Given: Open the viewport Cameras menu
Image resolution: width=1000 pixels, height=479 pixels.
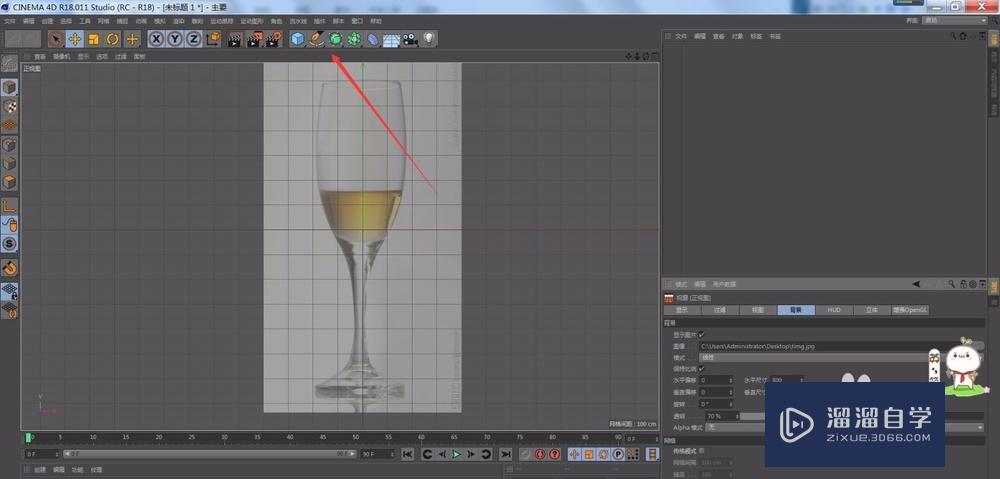Looking at the screenshot, I should click(62, 57).
